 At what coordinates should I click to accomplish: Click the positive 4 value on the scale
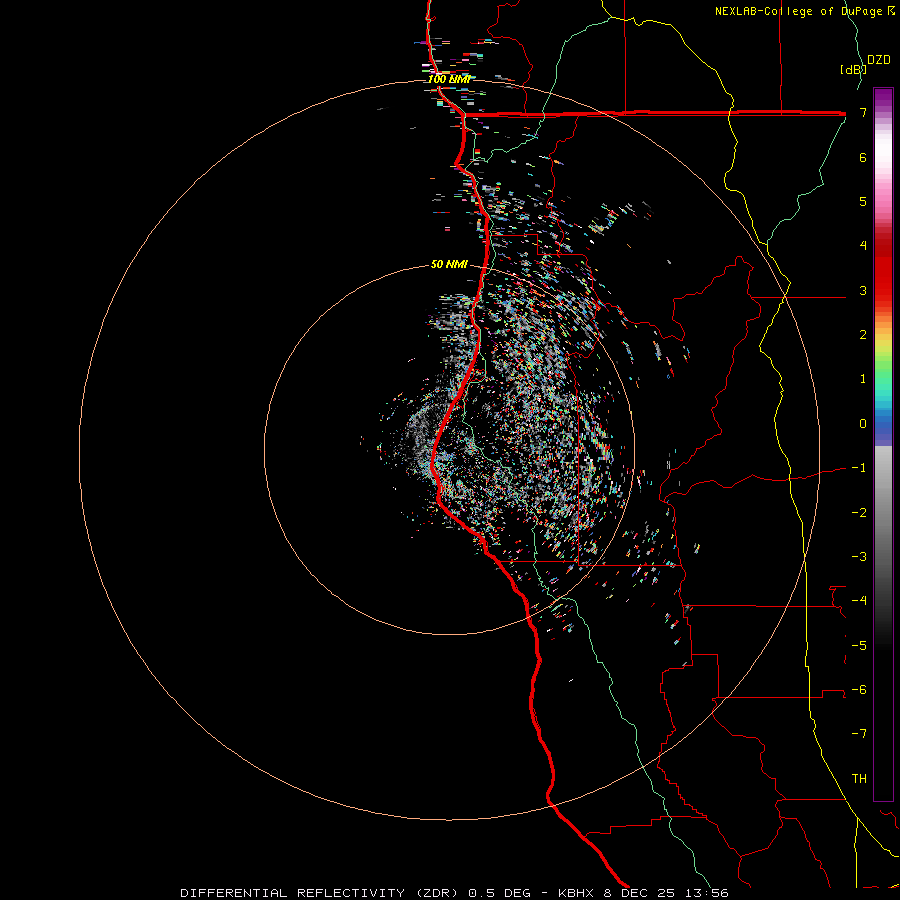point(863,246)
